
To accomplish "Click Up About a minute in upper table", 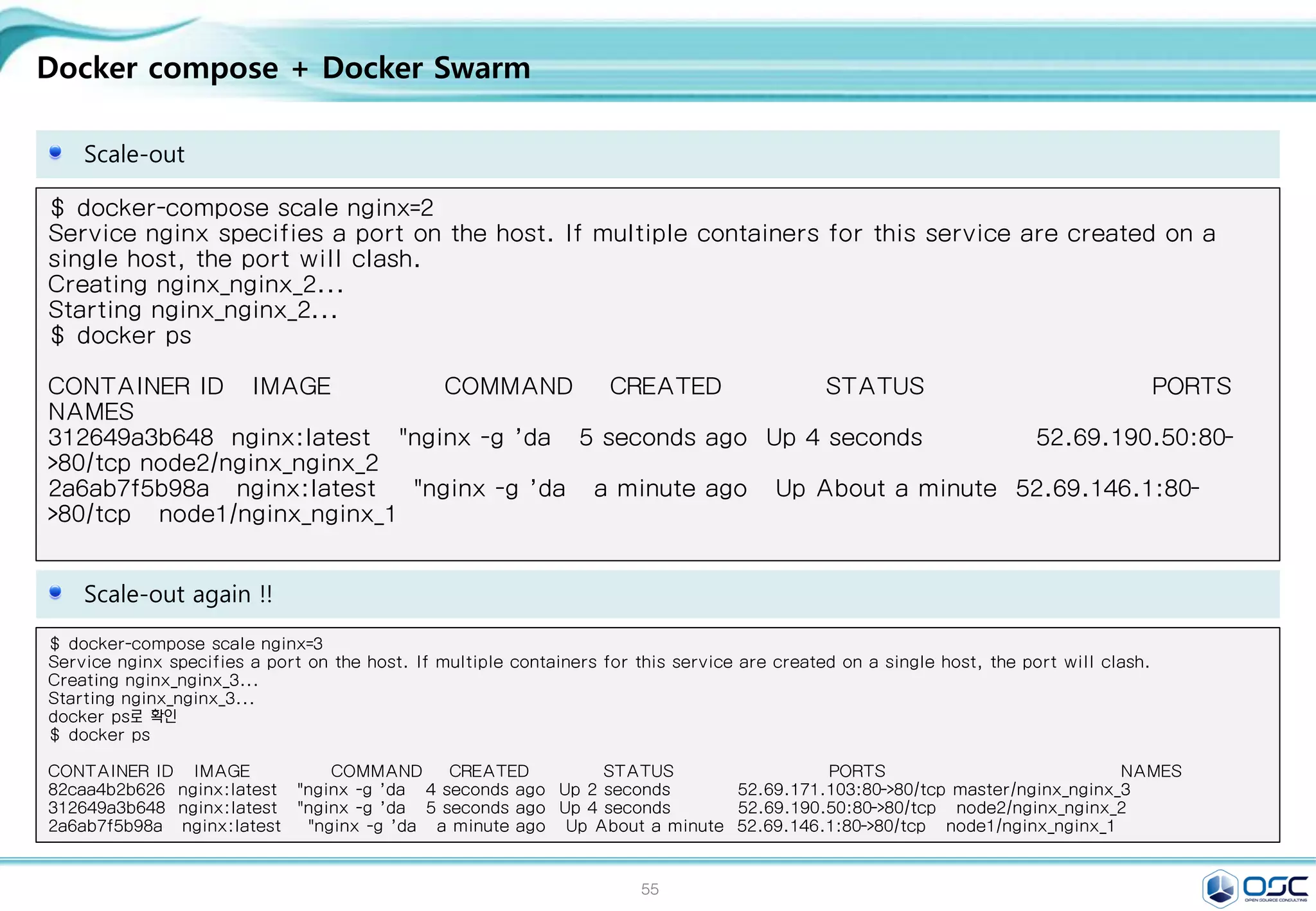I will pos(886,489).
